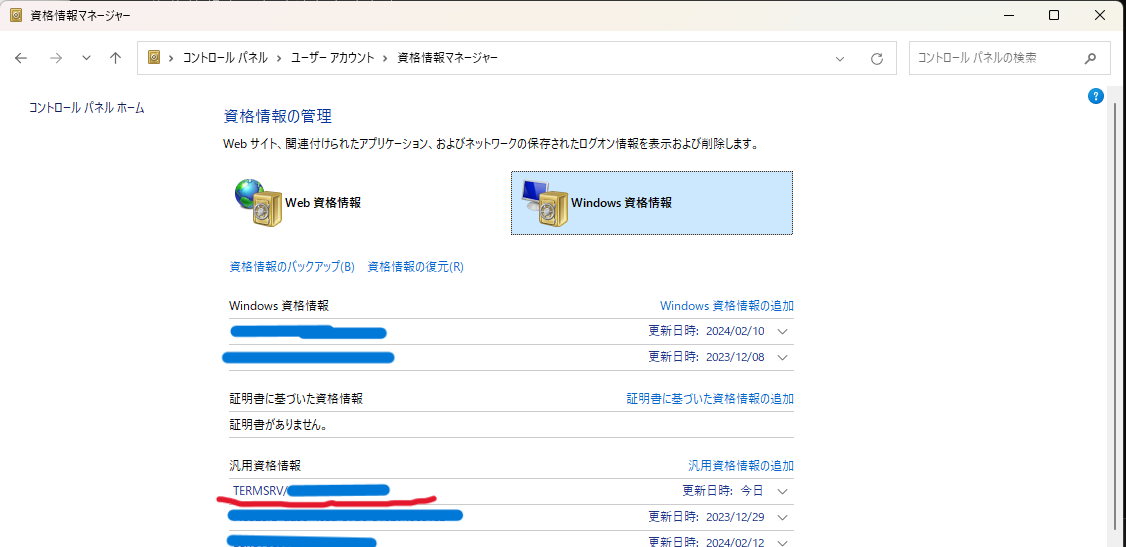Click the search magnifier icon
The height and width of the screenshot is (547, 1126).
(x=1091, y=58)
